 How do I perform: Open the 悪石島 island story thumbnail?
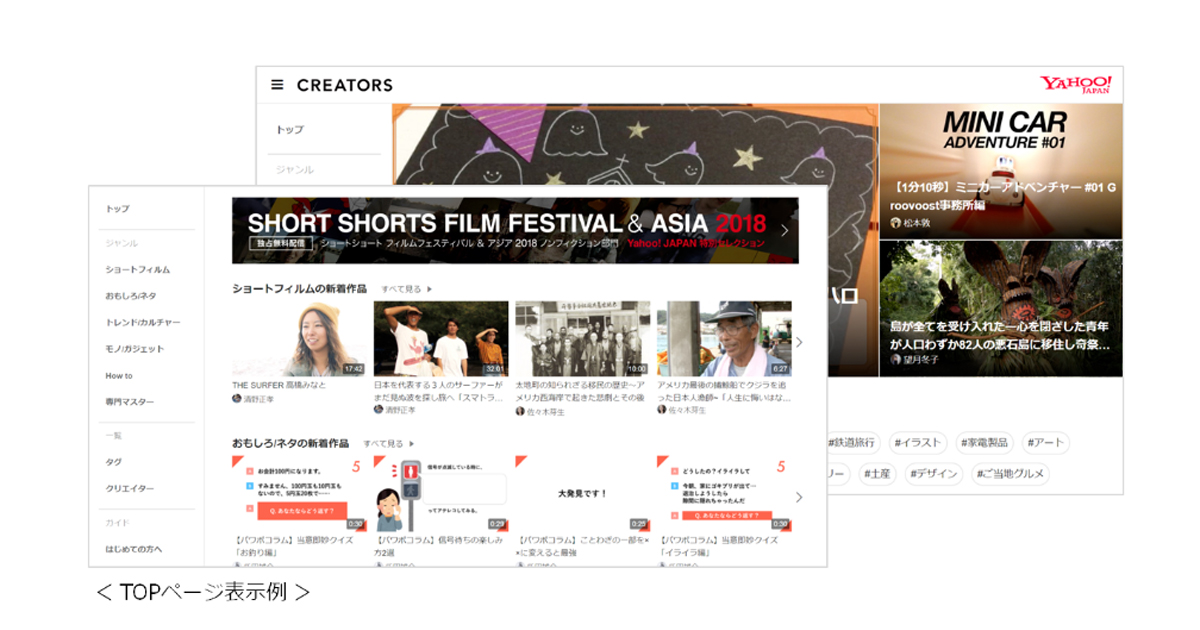[1001, 309]
